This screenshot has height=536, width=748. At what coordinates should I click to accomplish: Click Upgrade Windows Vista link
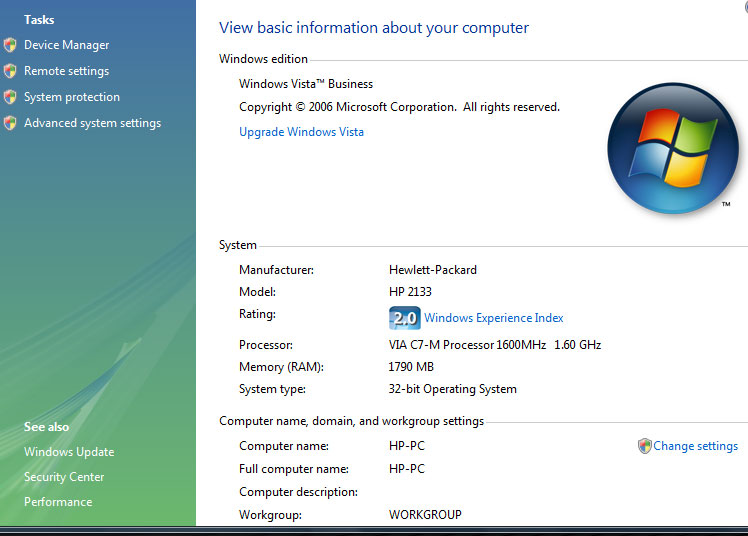(301, 132)
